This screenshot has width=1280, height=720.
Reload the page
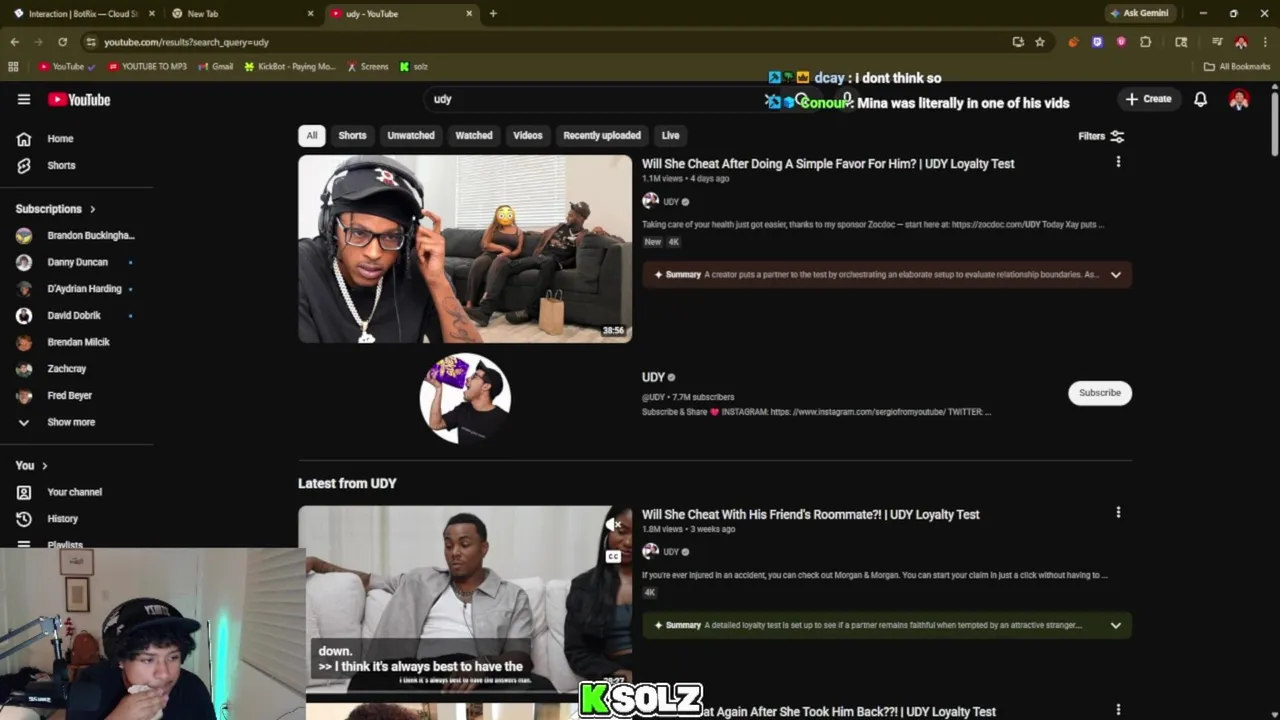pos(62,42)
